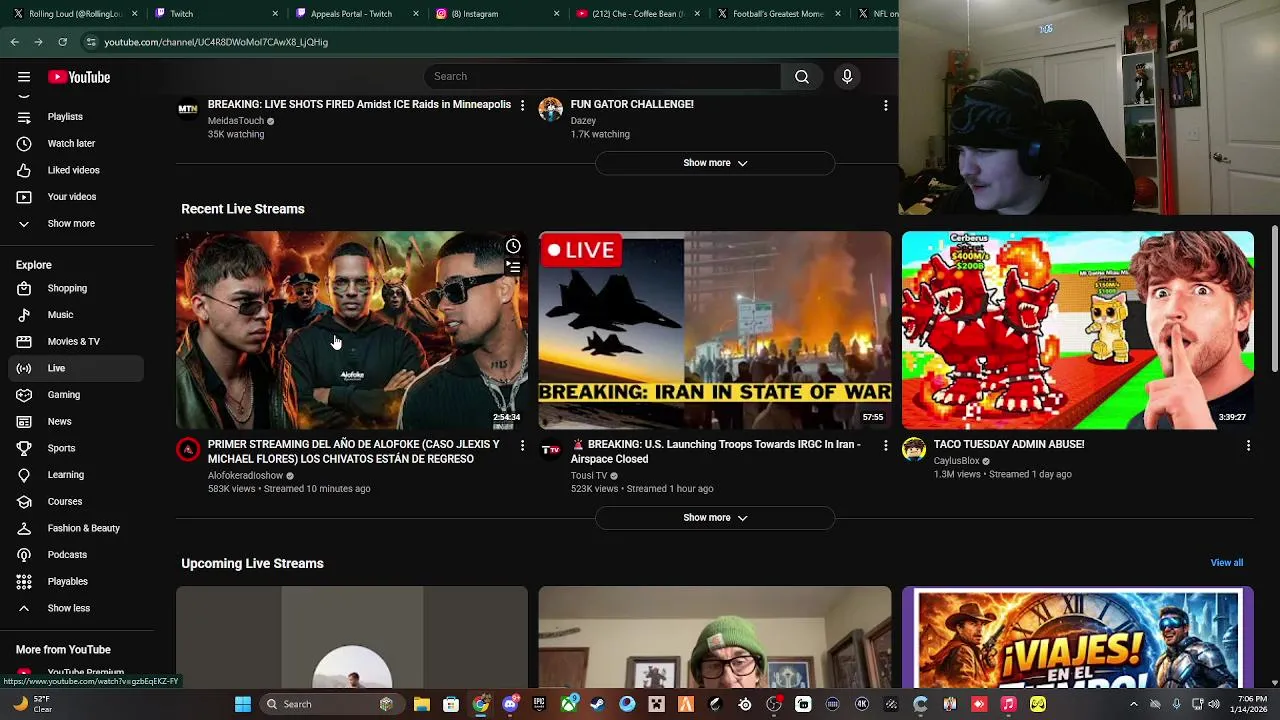Open more options for TACO TUESDAY video
The width and height of the screenshot is (1280, 720).
1248,445
